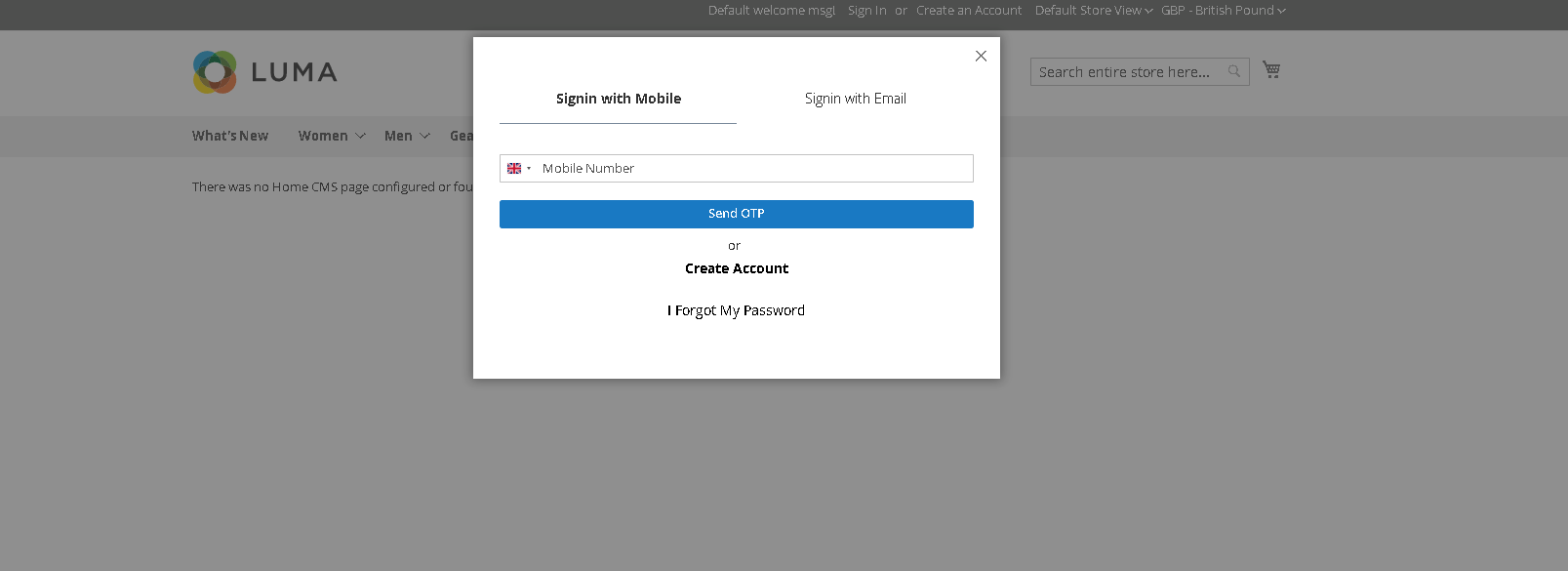The image size is (1568, 571).
Task: Click Create Account in the popup
Action: click(x=736, y=268)
